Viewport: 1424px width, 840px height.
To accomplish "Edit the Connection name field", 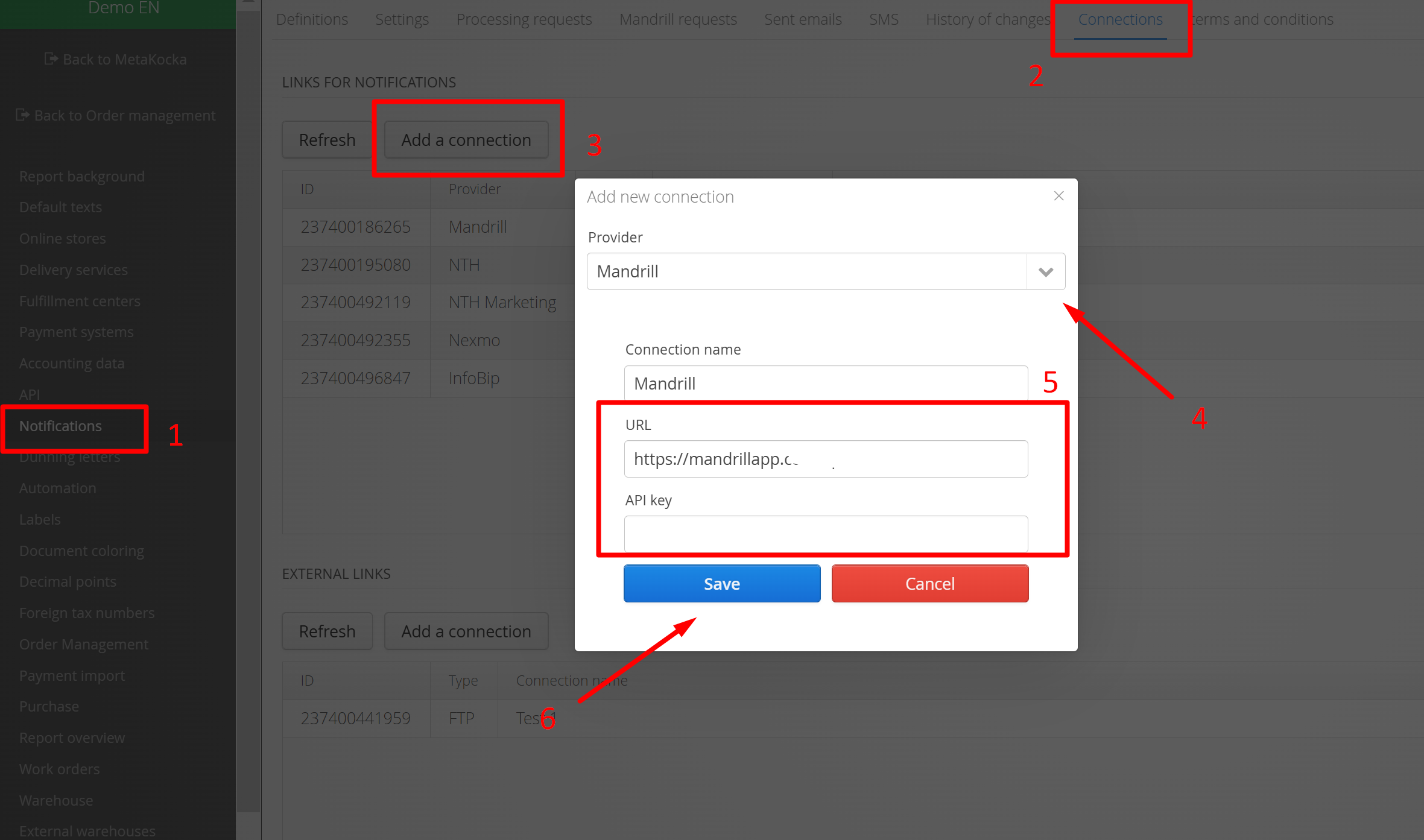I will [x=826, y=384].
